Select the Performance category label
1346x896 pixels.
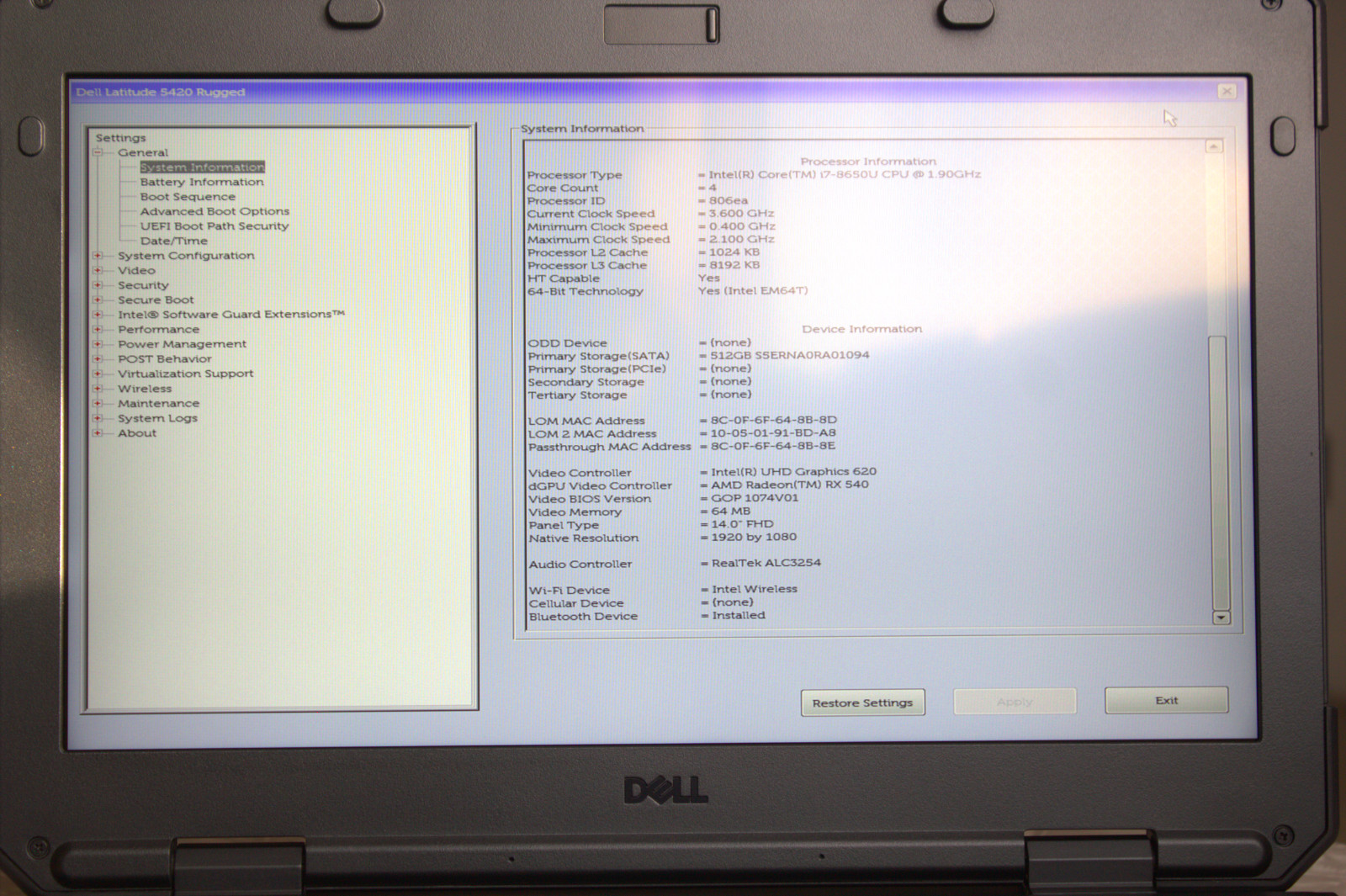pos(158,329)
